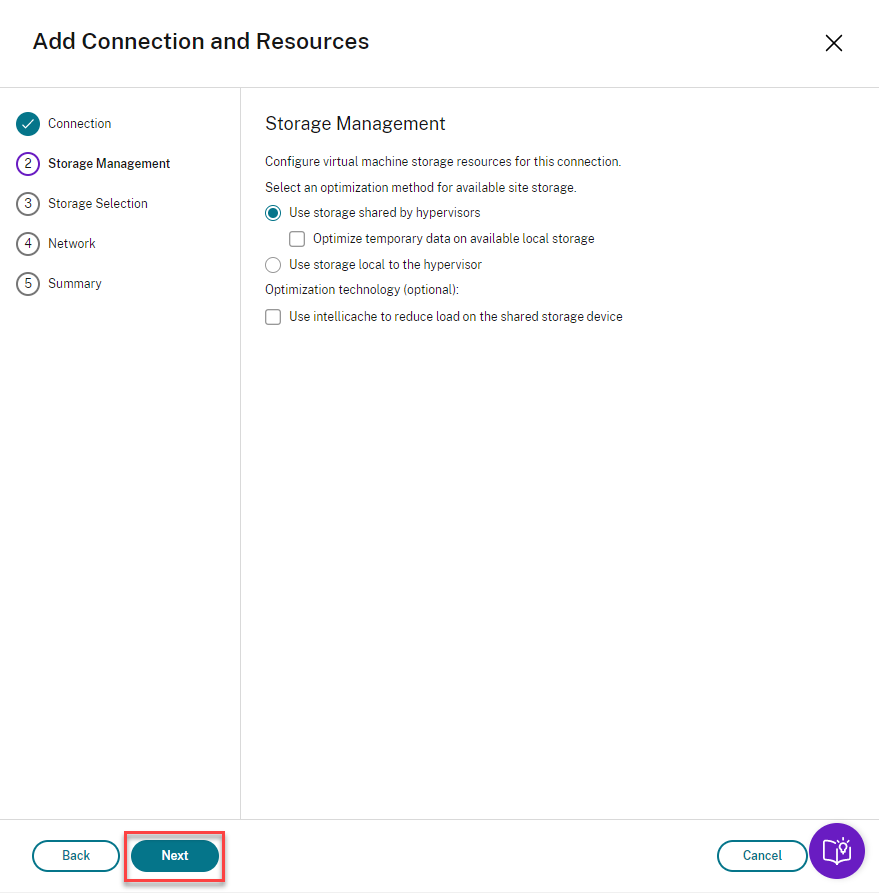Click the Summary step 5 icon
The height and width of the screenshot is (893, 879).
[x=28, y=284]
